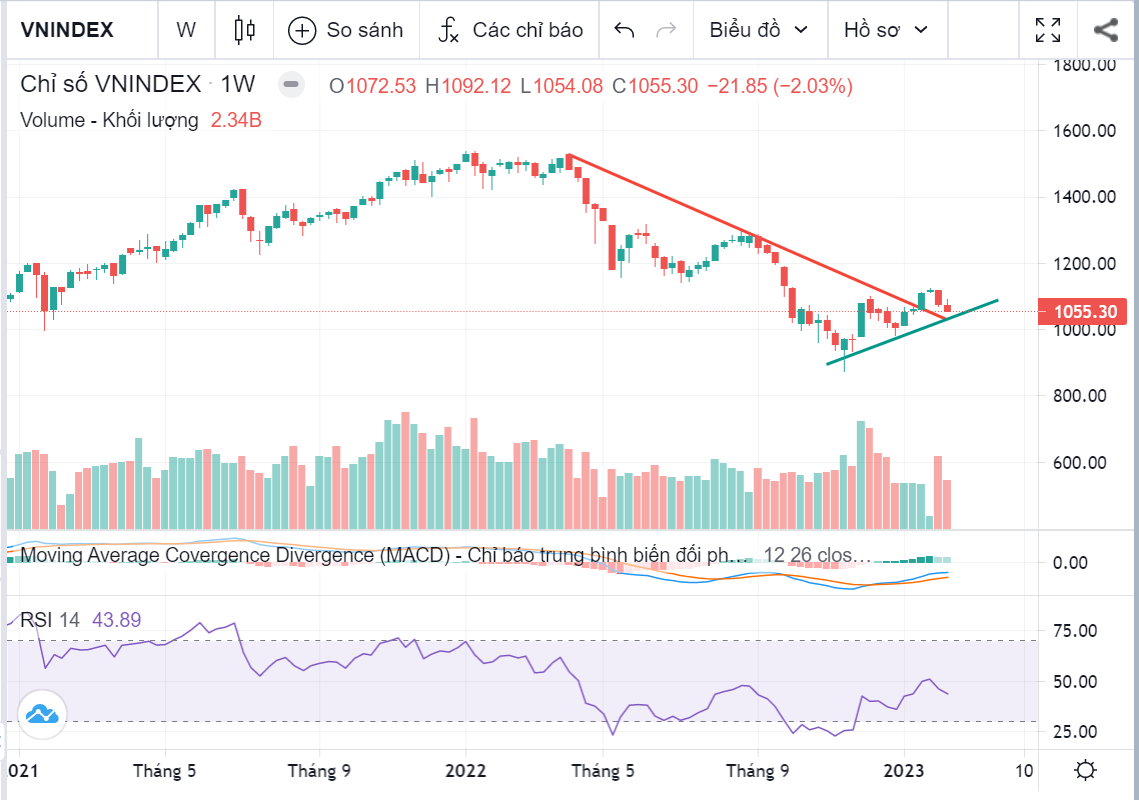Viewport: 1139px width, 800px height.
Task: Click the cloud chart logo icon
Action: click(42, 715)
